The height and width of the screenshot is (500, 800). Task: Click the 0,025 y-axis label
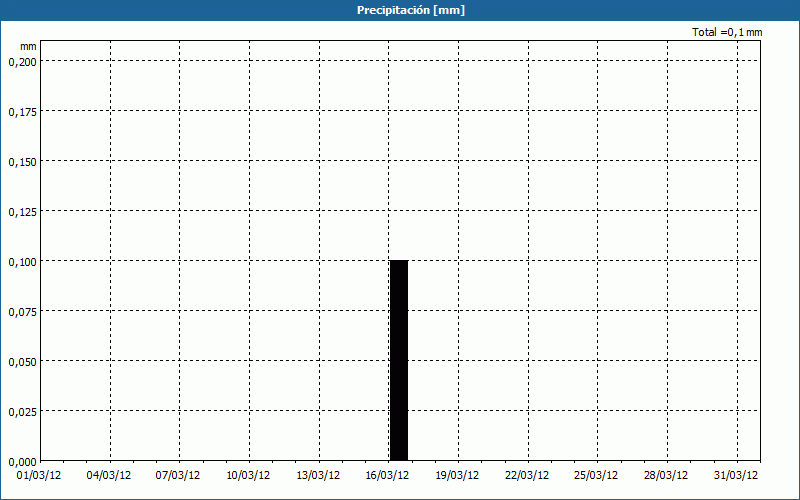22,412
